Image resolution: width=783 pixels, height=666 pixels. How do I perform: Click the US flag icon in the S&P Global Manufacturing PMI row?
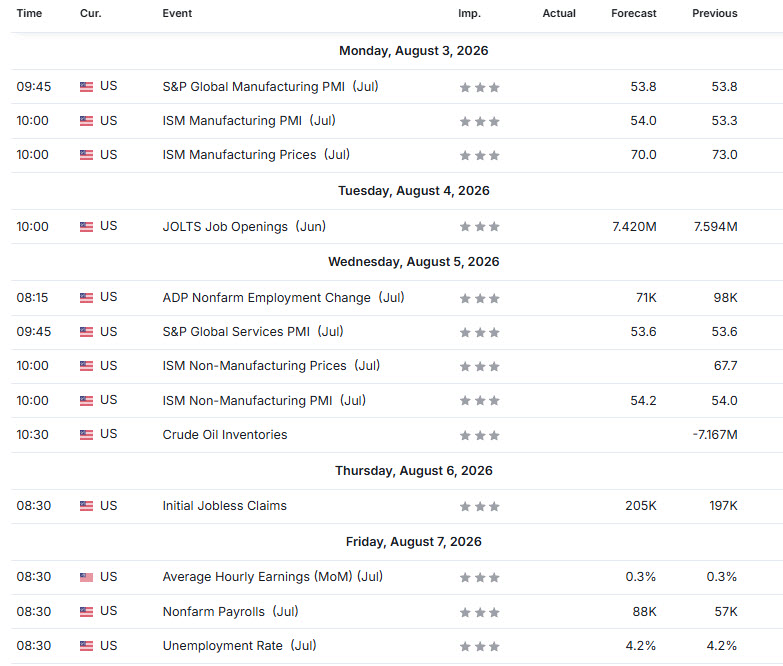[86, 87]
